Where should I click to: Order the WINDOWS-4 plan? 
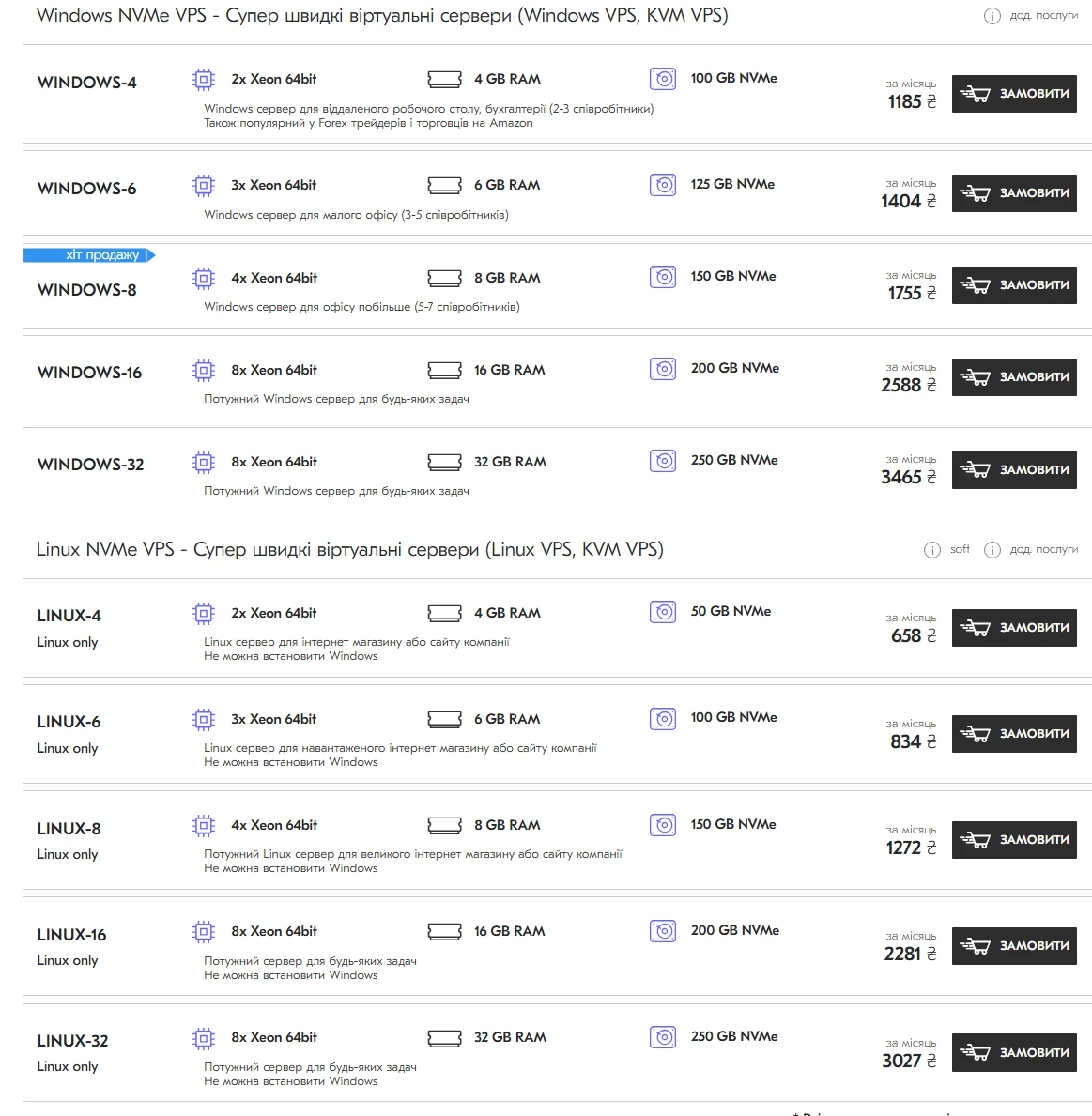(x=1014, y=94)
